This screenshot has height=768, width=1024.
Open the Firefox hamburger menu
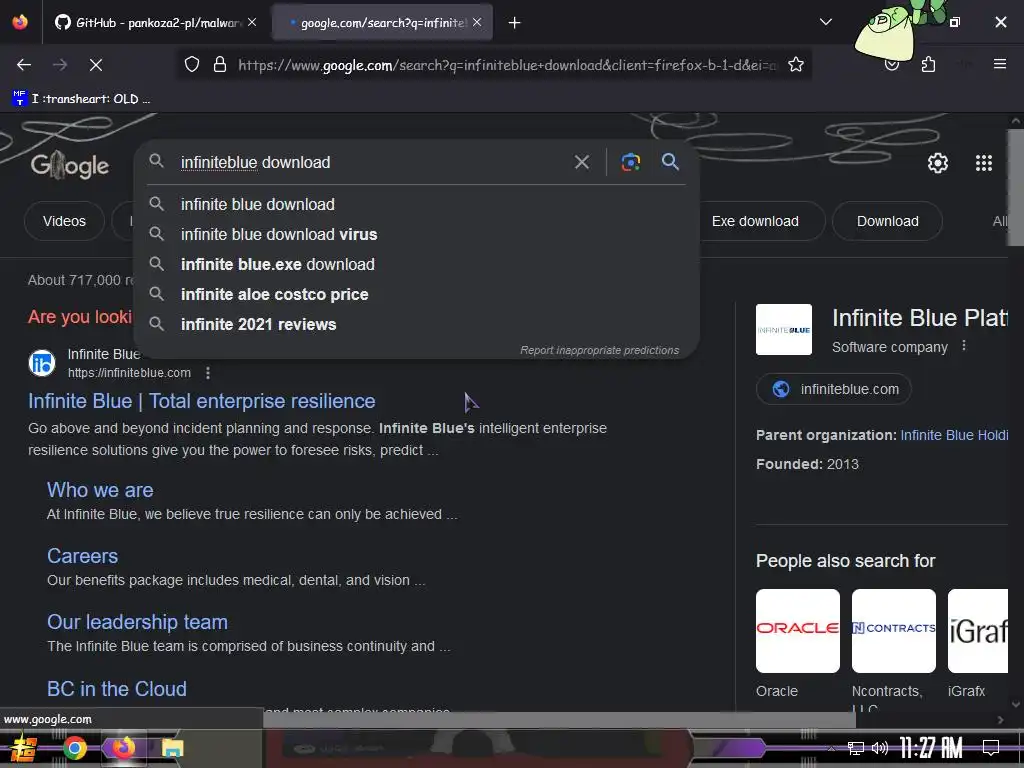coord(999,64)
